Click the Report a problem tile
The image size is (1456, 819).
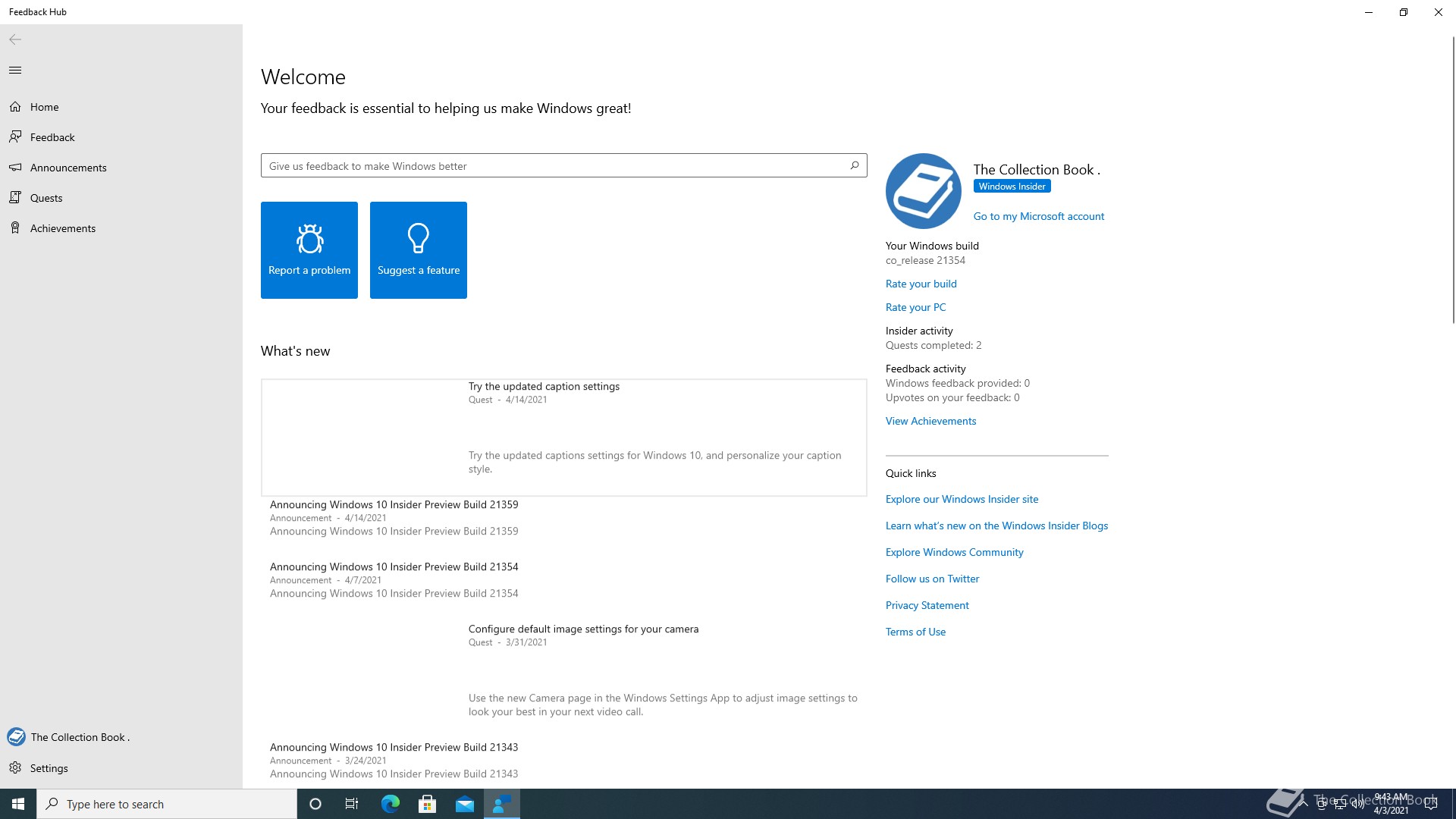click(x=309, y=250)
